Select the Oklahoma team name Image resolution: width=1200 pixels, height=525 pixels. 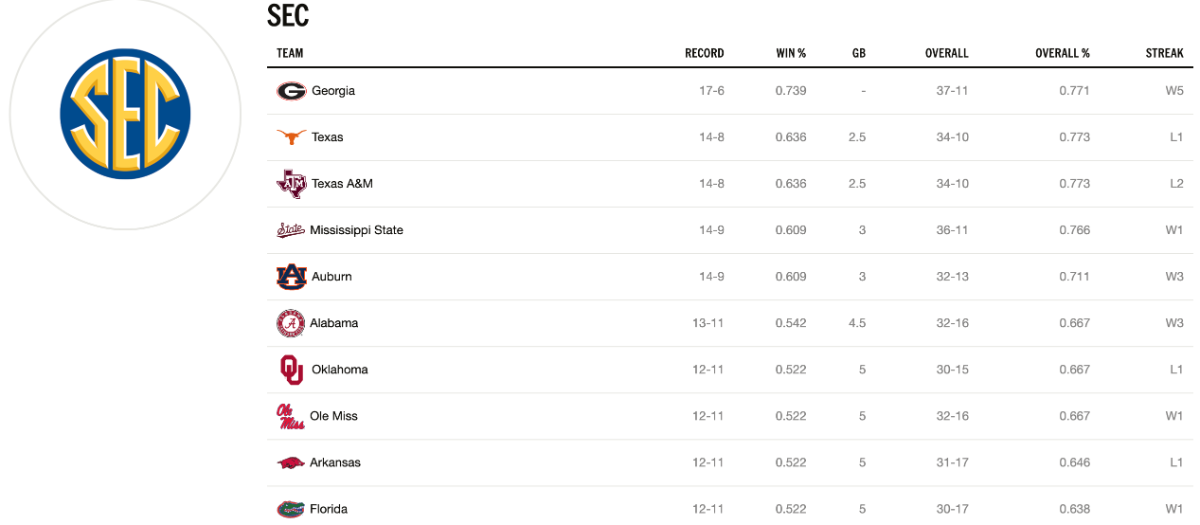(x=340, y=370)
